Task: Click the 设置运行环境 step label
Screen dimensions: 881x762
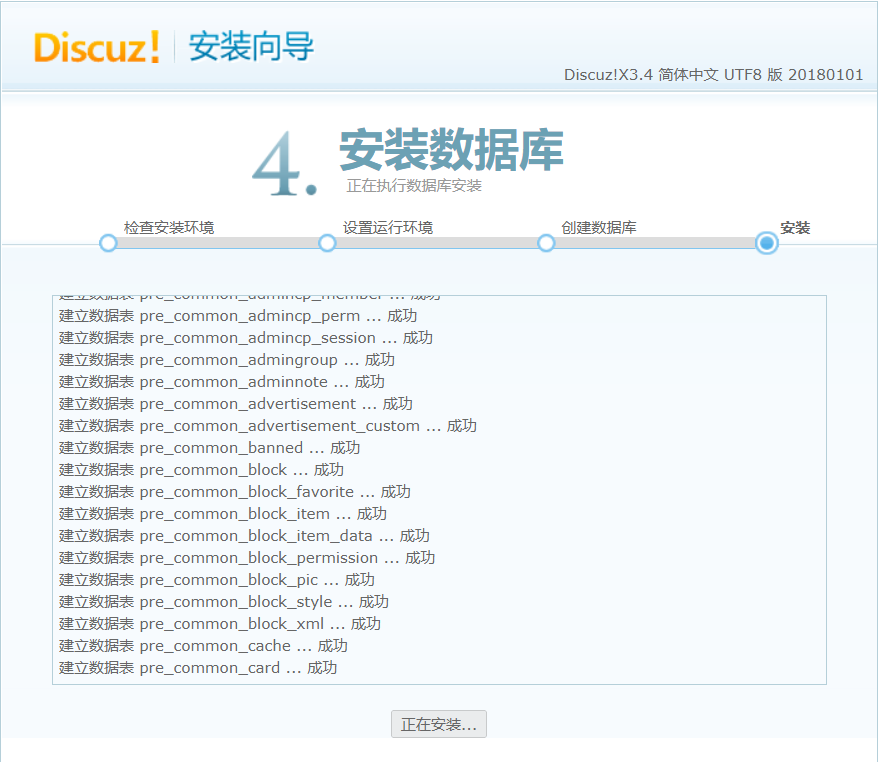Action: point(388,228)
